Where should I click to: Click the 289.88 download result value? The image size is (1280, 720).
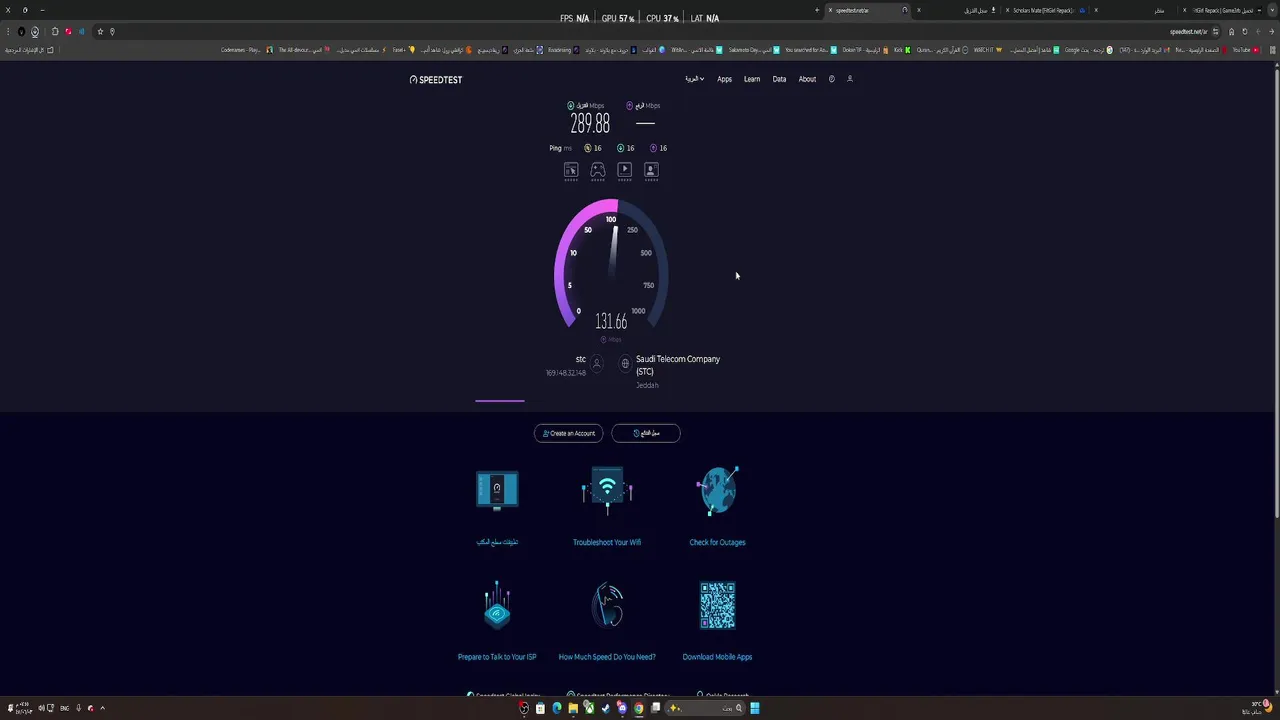[590, 124]
